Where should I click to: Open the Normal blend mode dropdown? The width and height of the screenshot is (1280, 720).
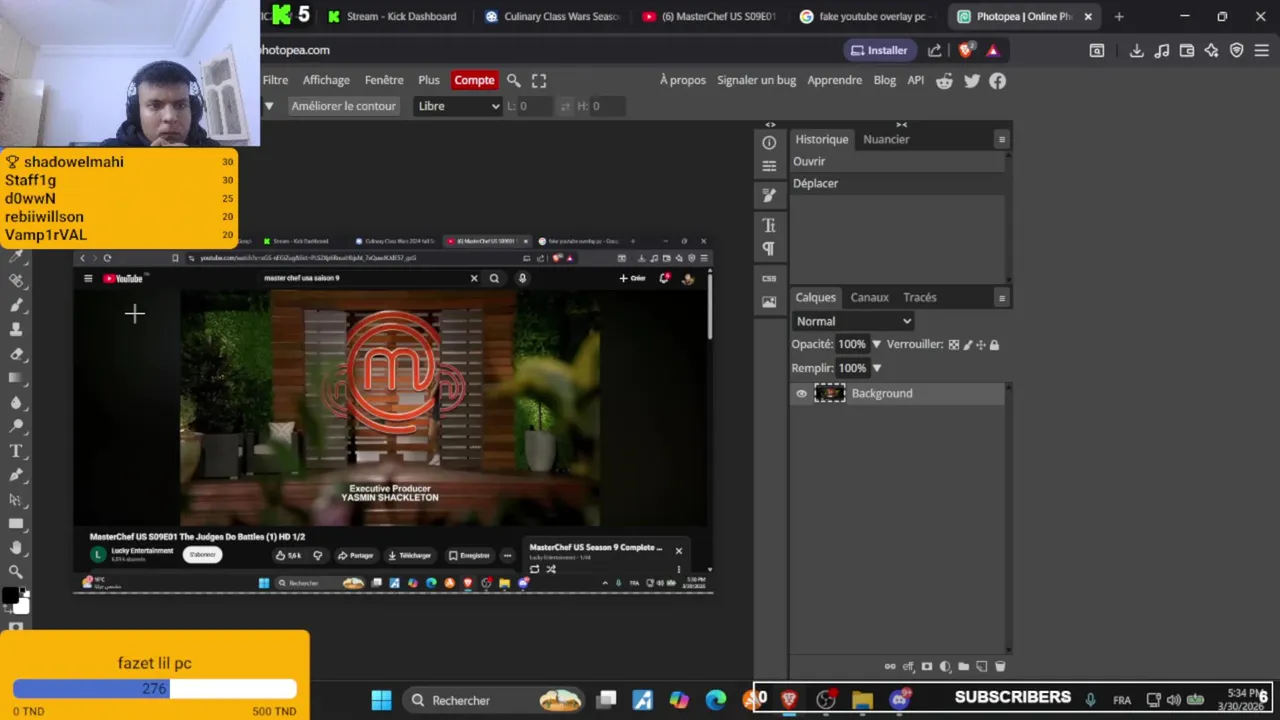tap(853, 321)
